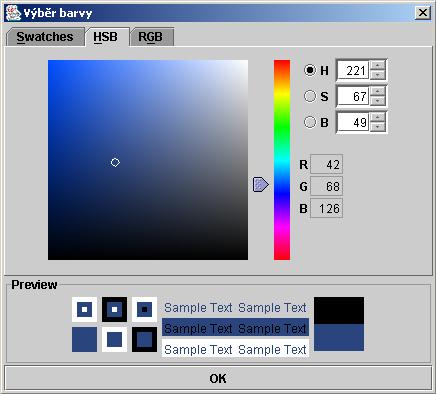Screen dimensions: 436x394
Task: Confirm the color with OK button
Action: [x=218, y=378]
